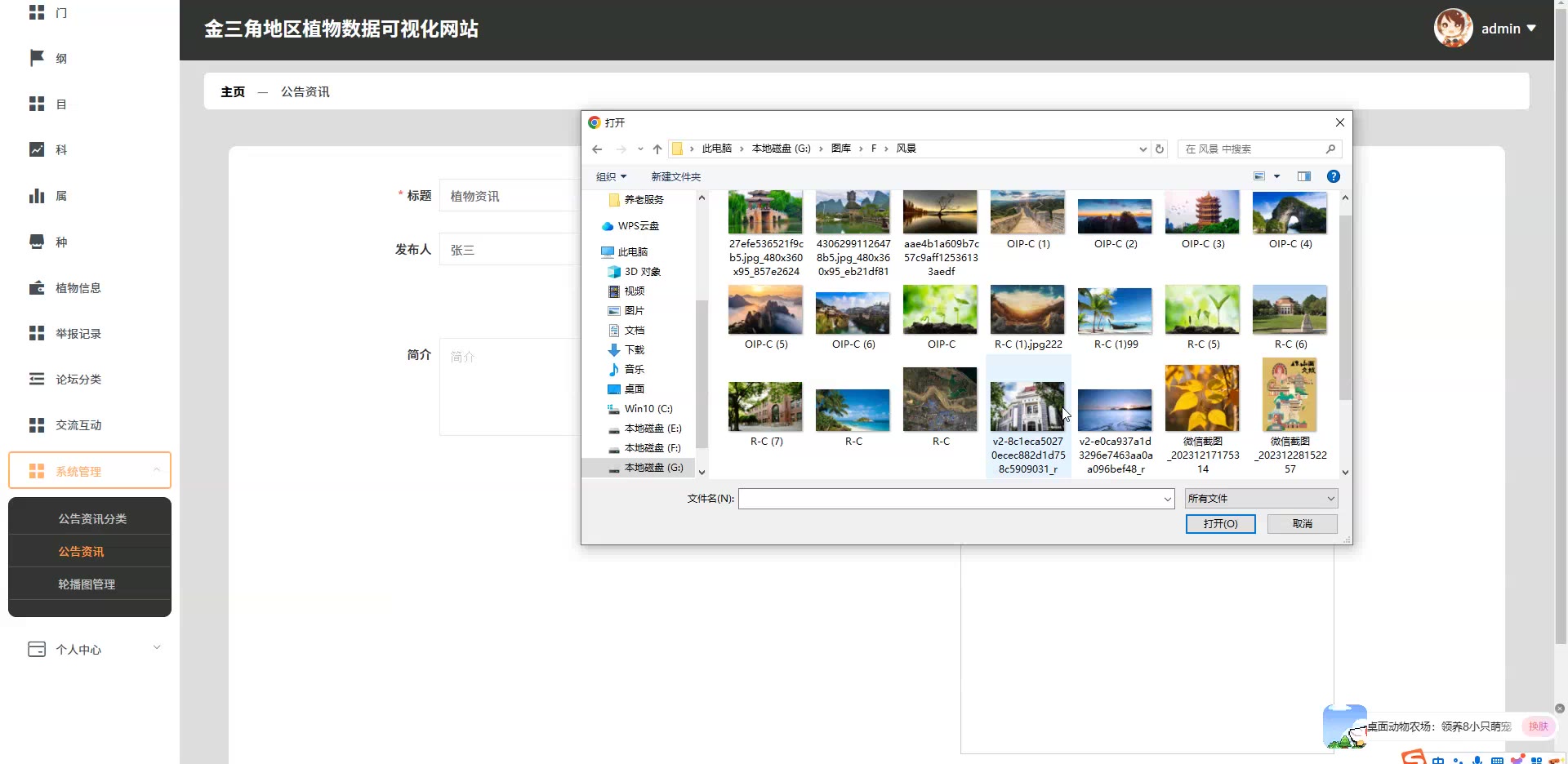Click the 打开(O) button
This screenshot has width=1568, height=764.
[1220, 524]
